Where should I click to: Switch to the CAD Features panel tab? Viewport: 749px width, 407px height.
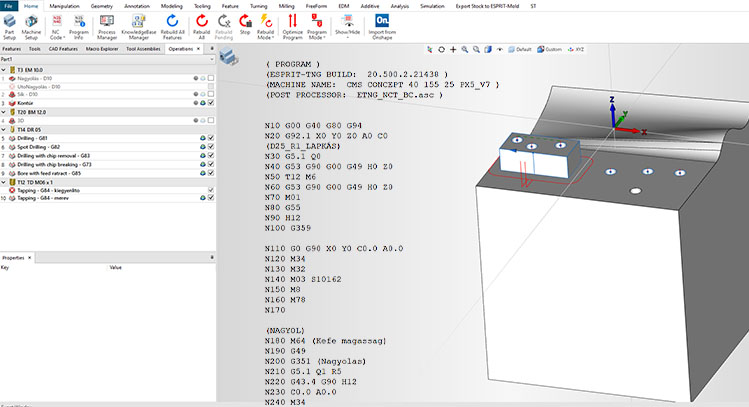63,49
